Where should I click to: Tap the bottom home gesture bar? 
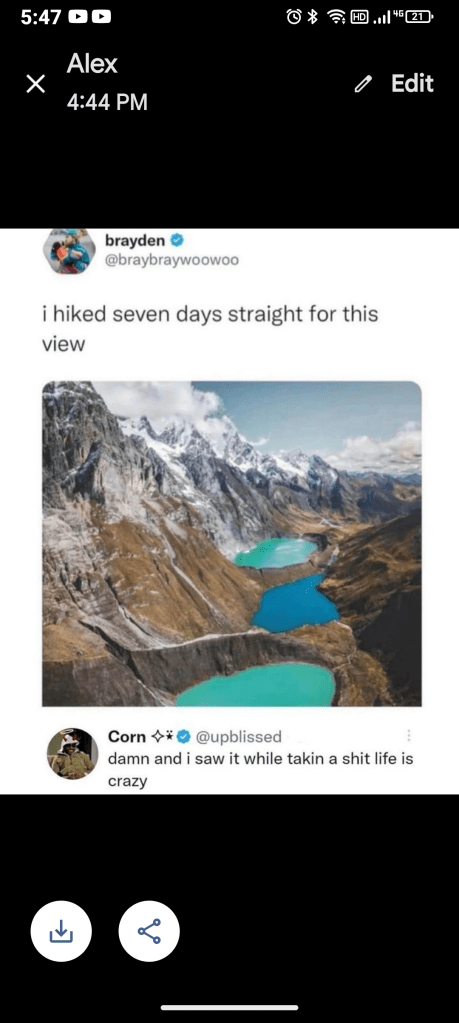tap(230, 1007)
